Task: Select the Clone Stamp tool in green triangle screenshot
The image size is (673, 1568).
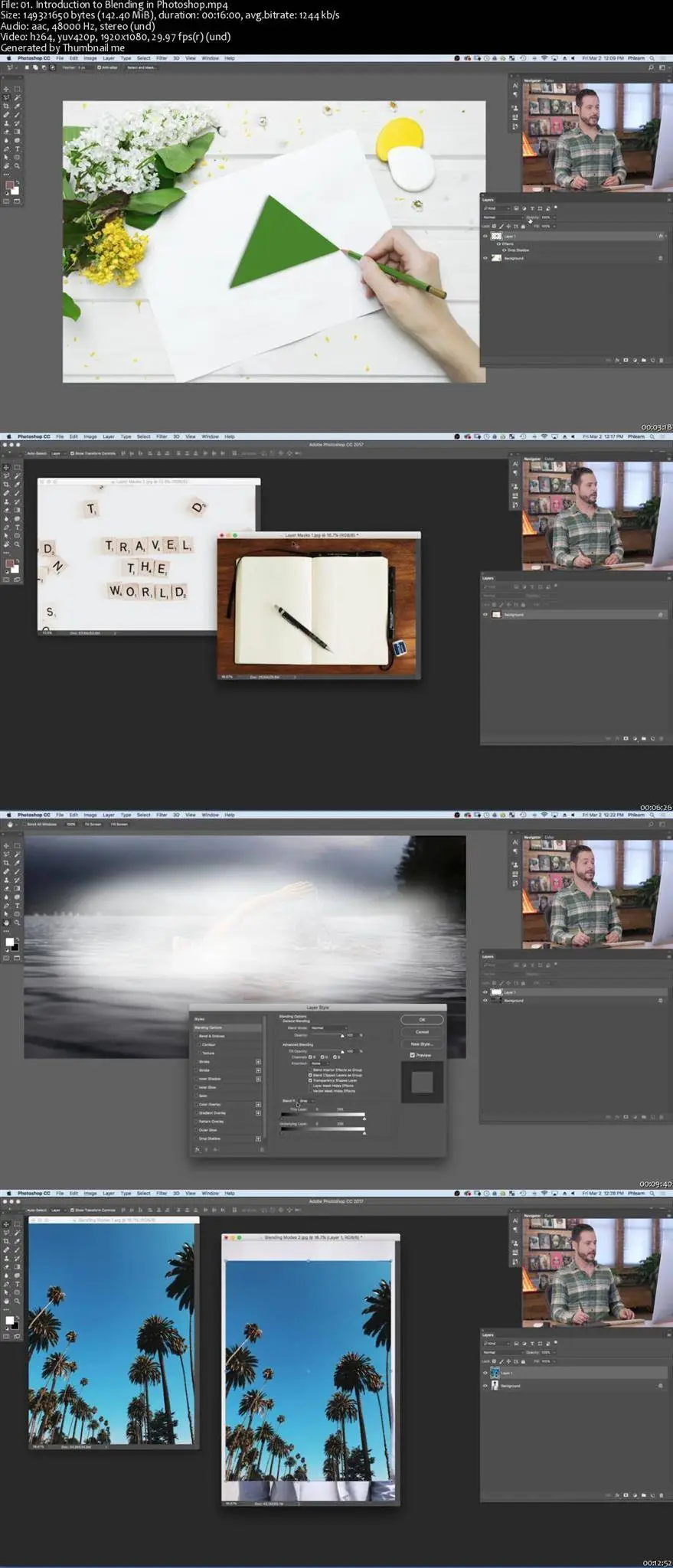Action: click(7, 122)
